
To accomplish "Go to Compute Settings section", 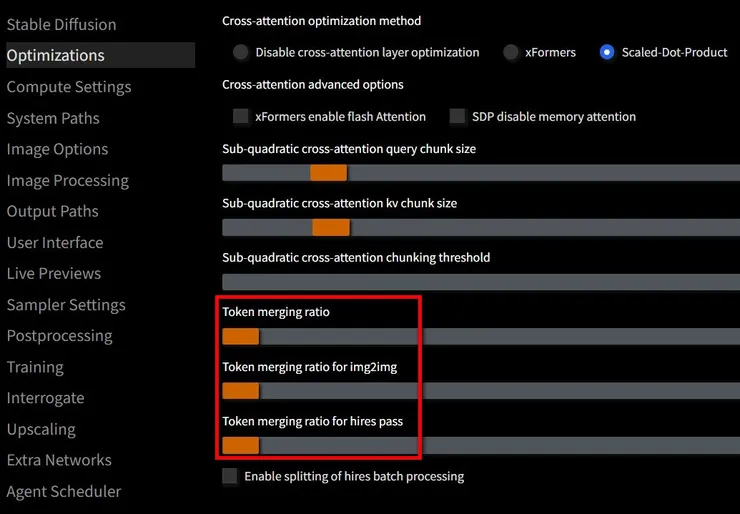I will (69, 87).
